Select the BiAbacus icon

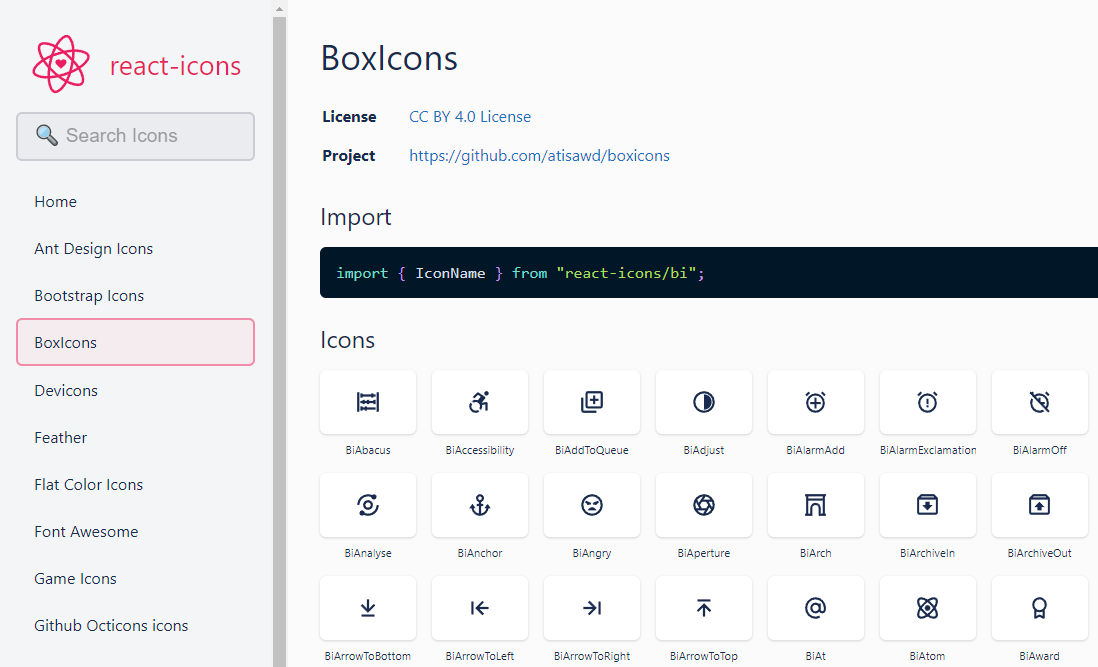(x=367, y=402)
